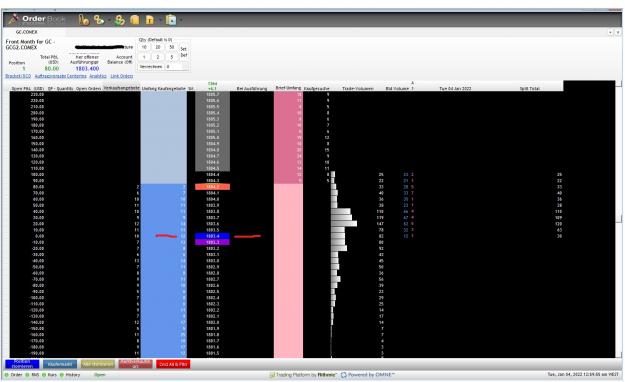Click the plain yellow page toolbar icon
The height and width of the screenshot is (382, 625).
(x=135, y=20)
